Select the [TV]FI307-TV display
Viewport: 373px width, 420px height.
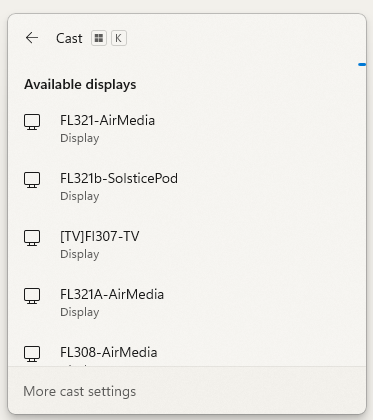[187, 245]
